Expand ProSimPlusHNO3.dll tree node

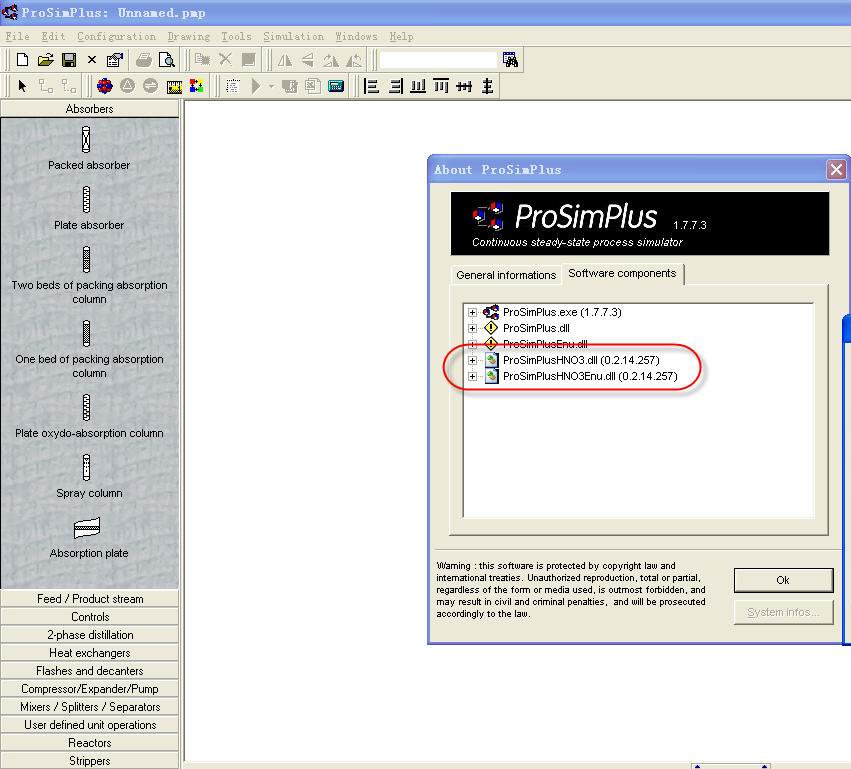tap(472, 360)
